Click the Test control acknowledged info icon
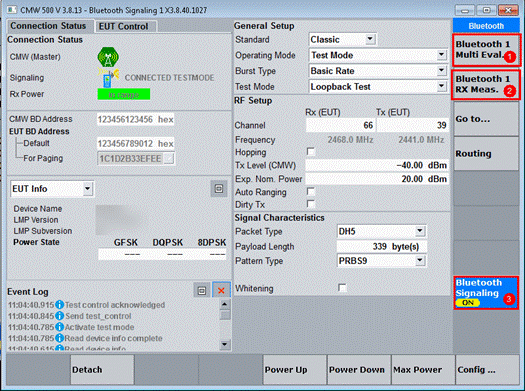Viewport: 525px width, 391px height. [60, 305]
